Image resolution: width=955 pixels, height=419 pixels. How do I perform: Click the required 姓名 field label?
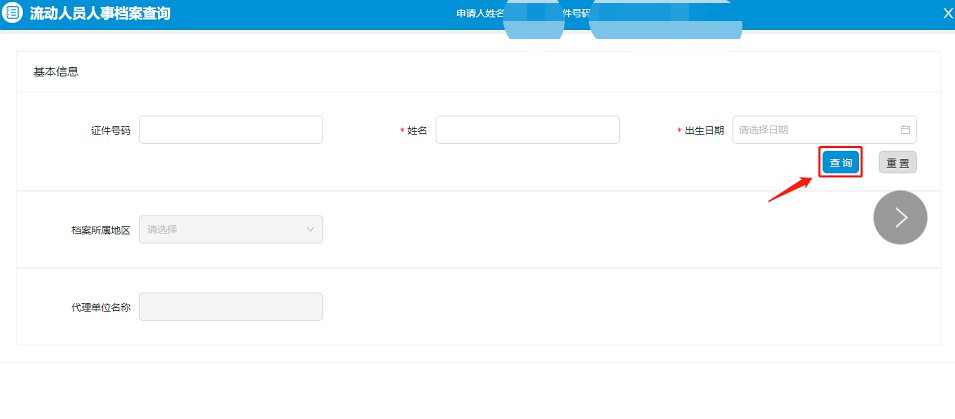417,131
